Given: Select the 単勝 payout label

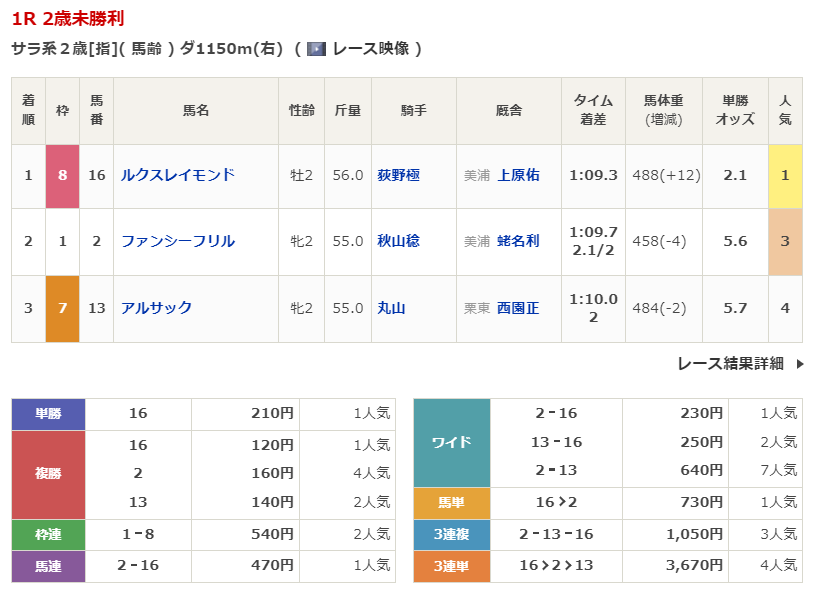Looking at the screenshot, I should [x=48, y=413].
